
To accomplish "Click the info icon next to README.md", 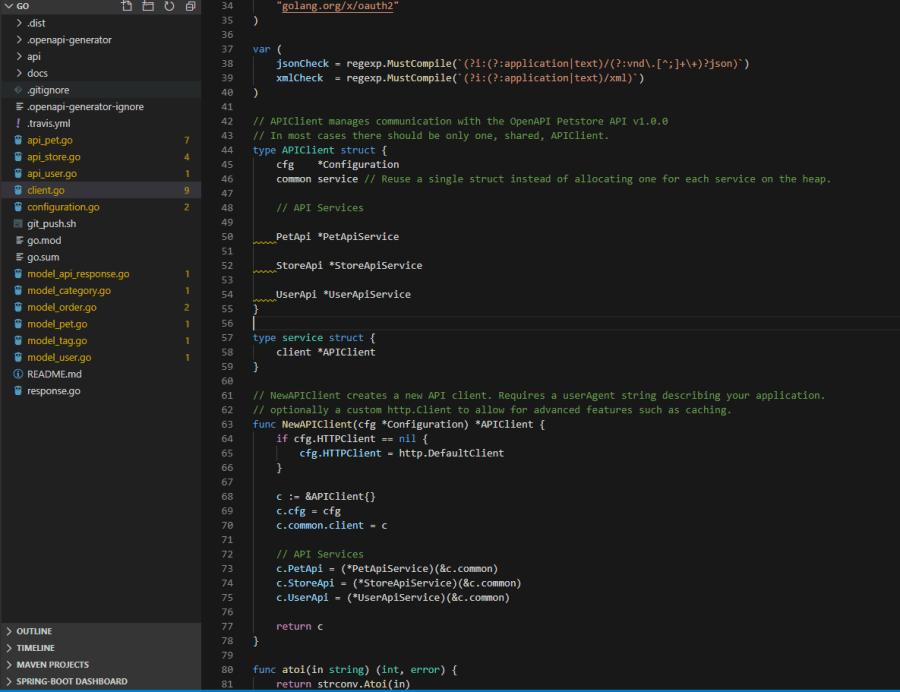I will tap(18, 374).
